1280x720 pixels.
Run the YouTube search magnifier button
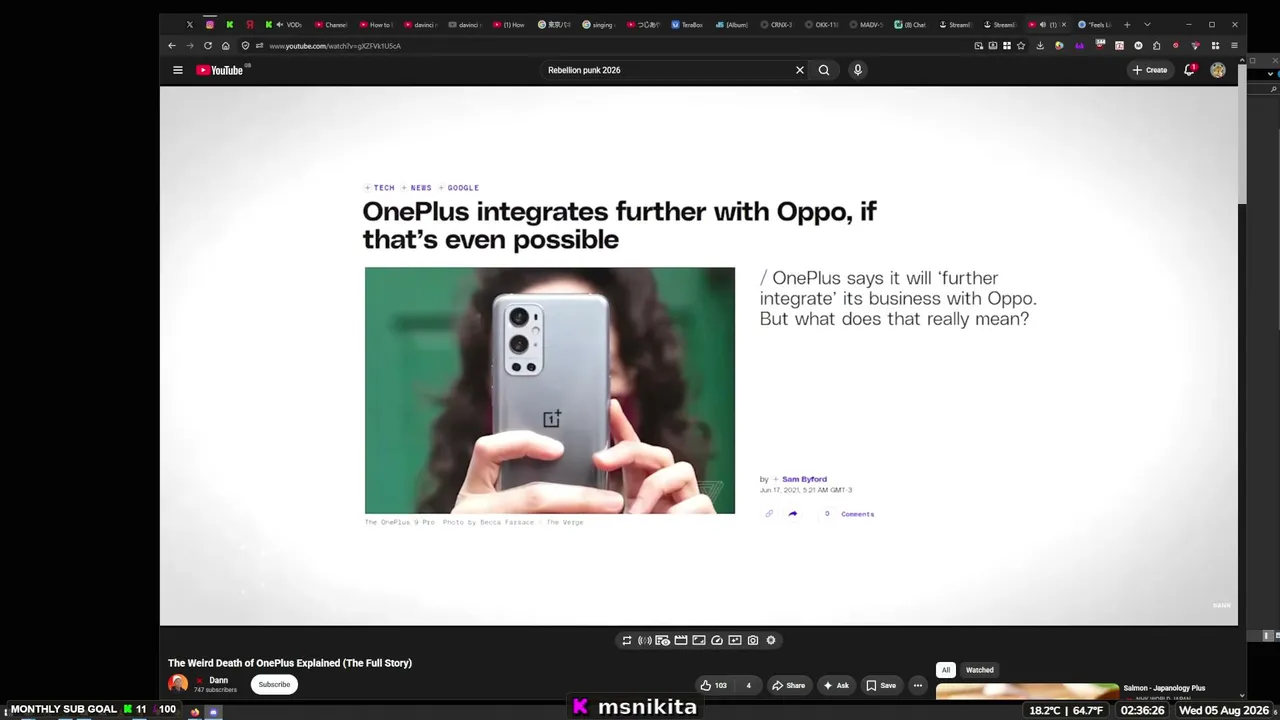[x=824, y=70]
